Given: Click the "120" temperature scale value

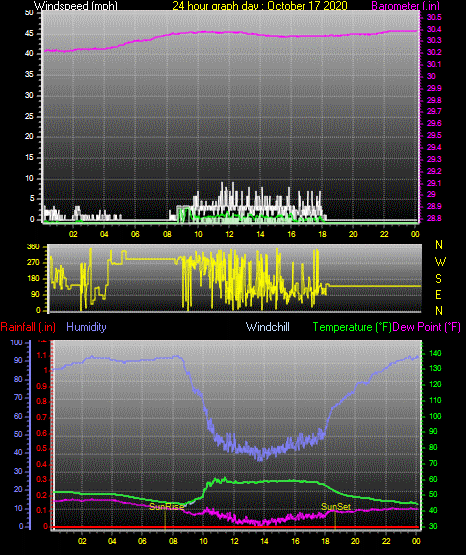Looking at the screenshot, I should pyautogui.click(x=435, y=384).
